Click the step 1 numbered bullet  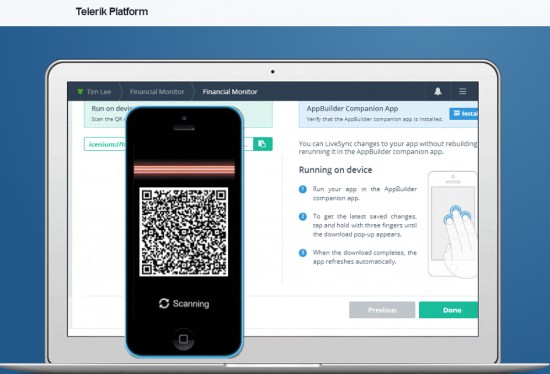[x=303, y=189]
